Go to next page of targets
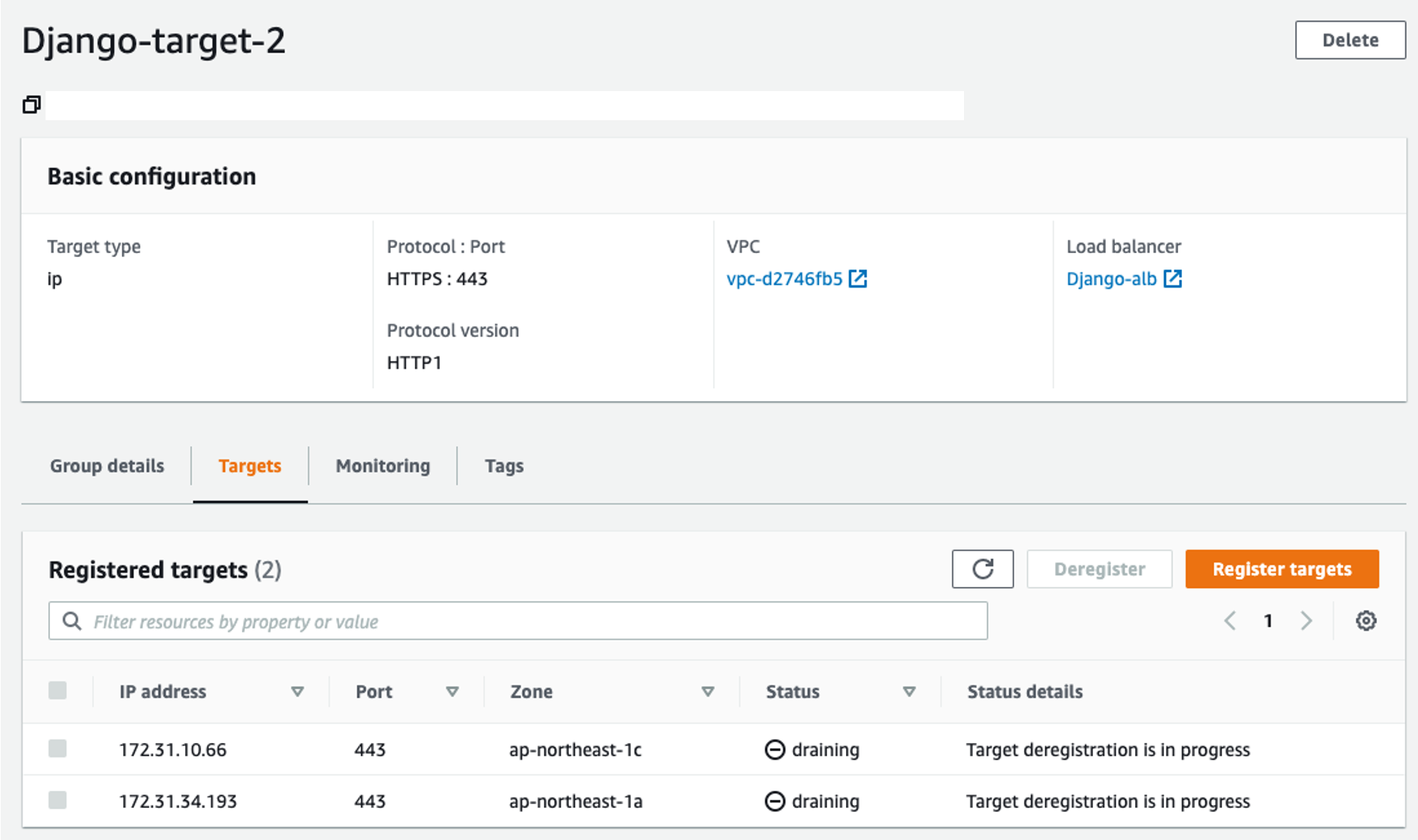This screenshot has width=1418, height=840. [x=1306, y=620]
